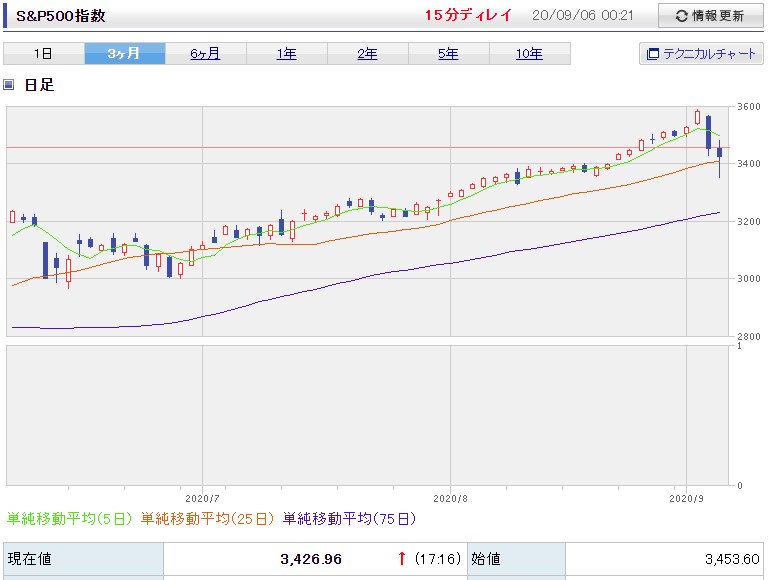Click the 3600 price axis label

[749, 107]
